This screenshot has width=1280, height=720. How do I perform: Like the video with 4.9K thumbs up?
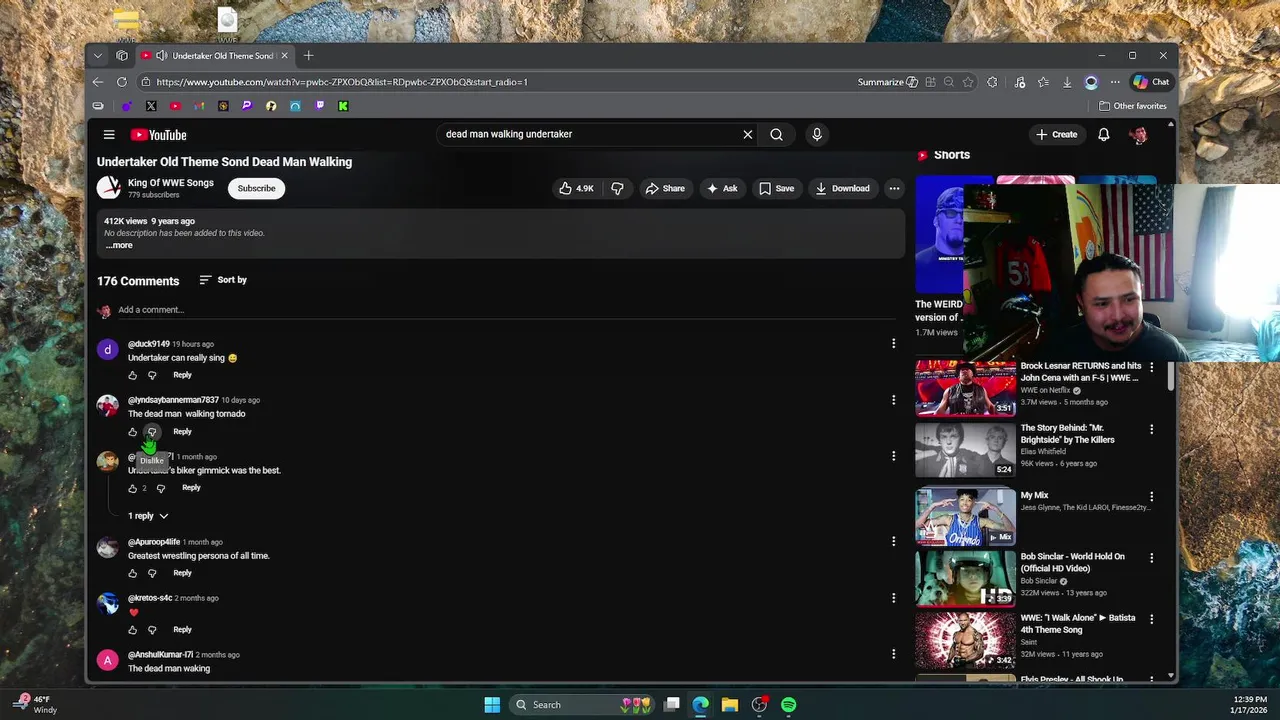tap(576, 188)
